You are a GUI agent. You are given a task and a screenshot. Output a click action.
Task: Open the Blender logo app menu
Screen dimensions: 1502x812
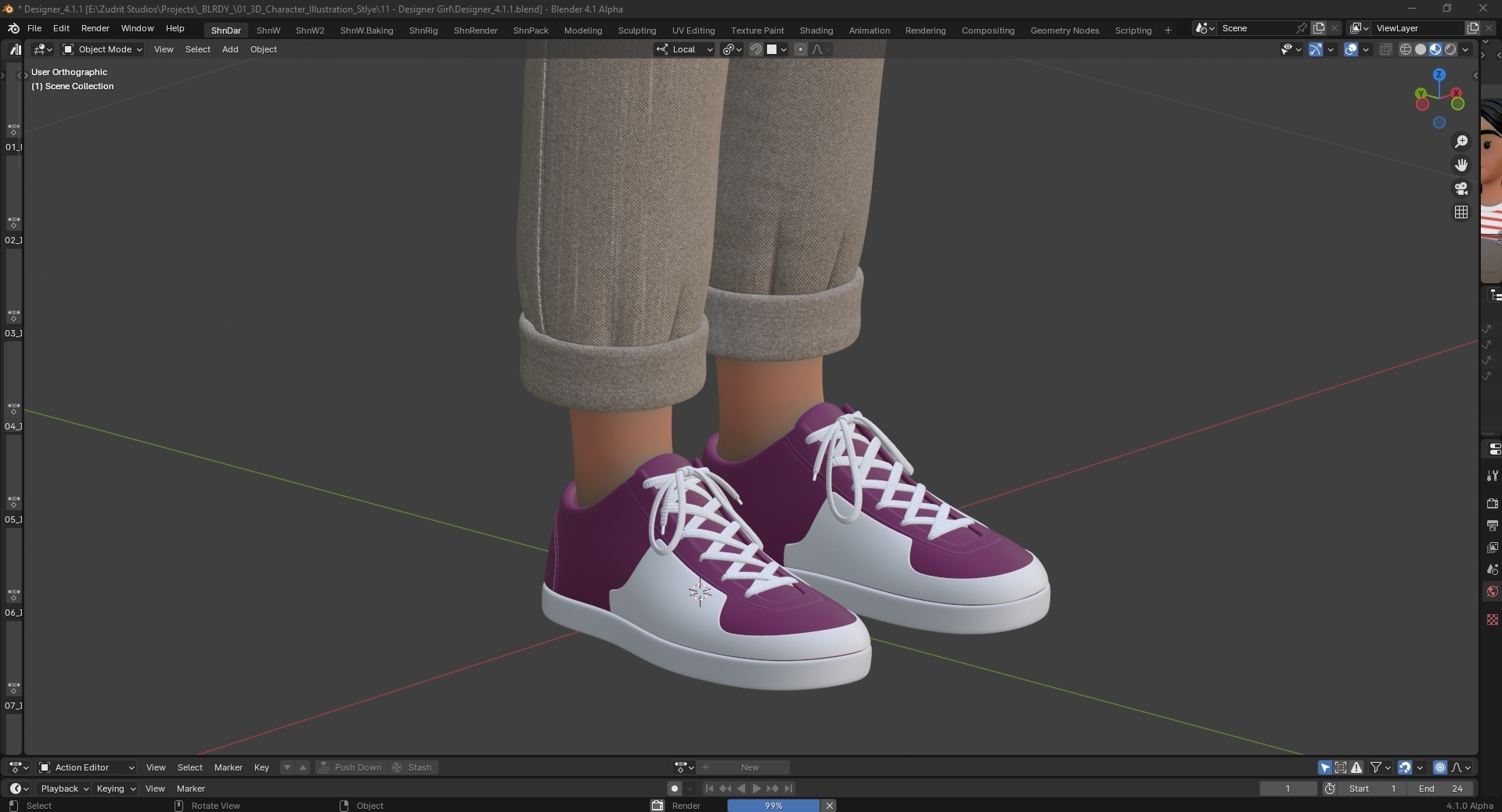(13, 28)
